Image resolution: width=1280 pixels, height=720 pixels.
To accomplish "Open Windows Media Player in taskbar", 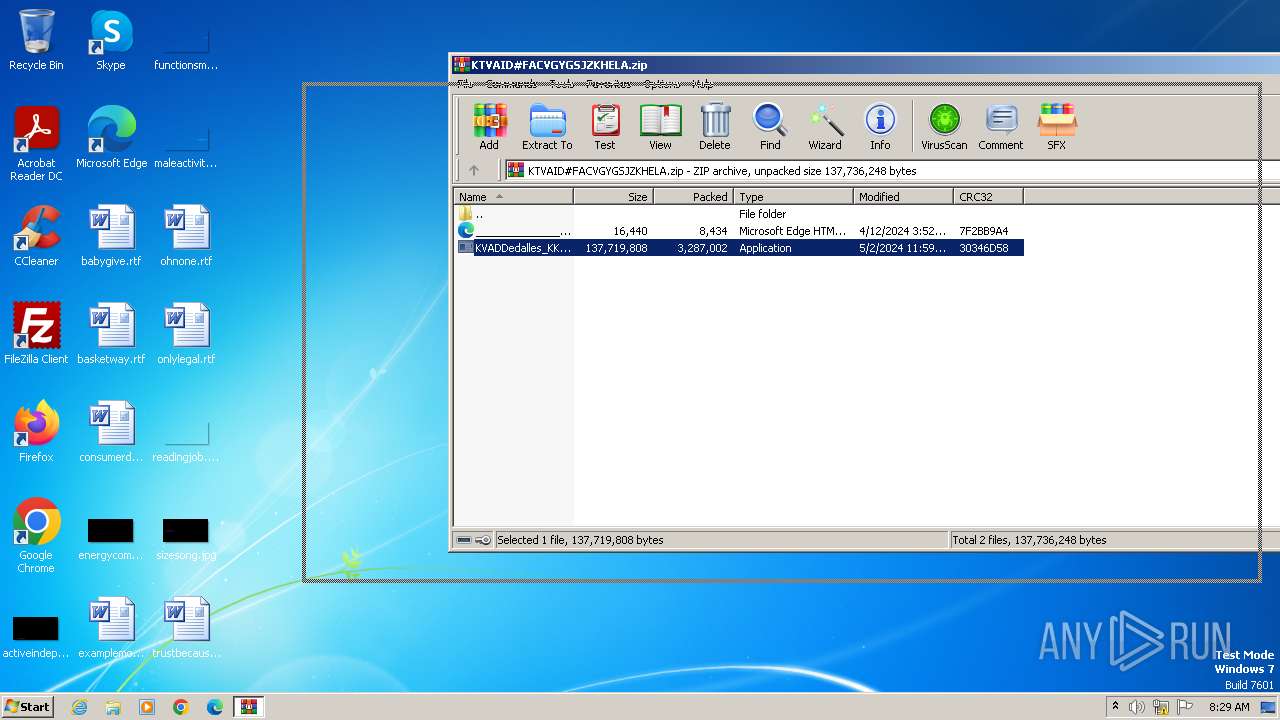I will 147,707.
